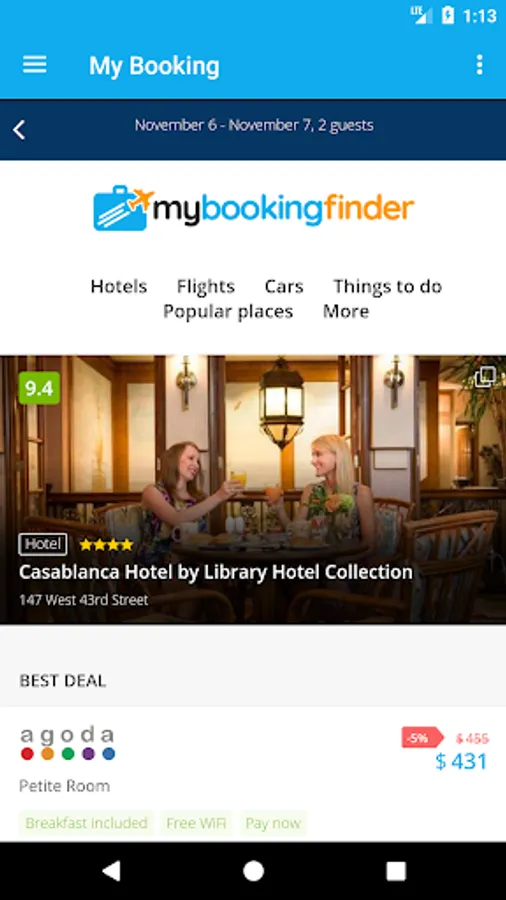Tap the Breakfast included tag
Image resolution: width=506 pixels, height=900 pixels.
click(87, 823)
